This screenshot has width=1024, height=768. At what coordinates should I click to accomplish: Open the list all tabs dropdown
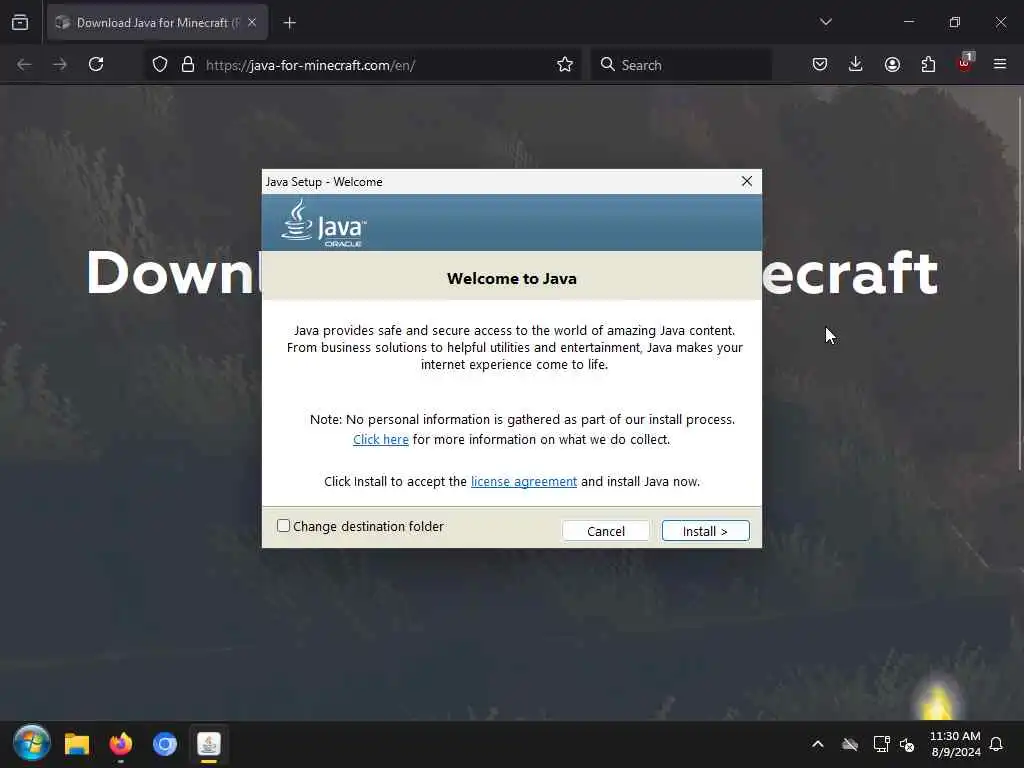click(825, 22)
